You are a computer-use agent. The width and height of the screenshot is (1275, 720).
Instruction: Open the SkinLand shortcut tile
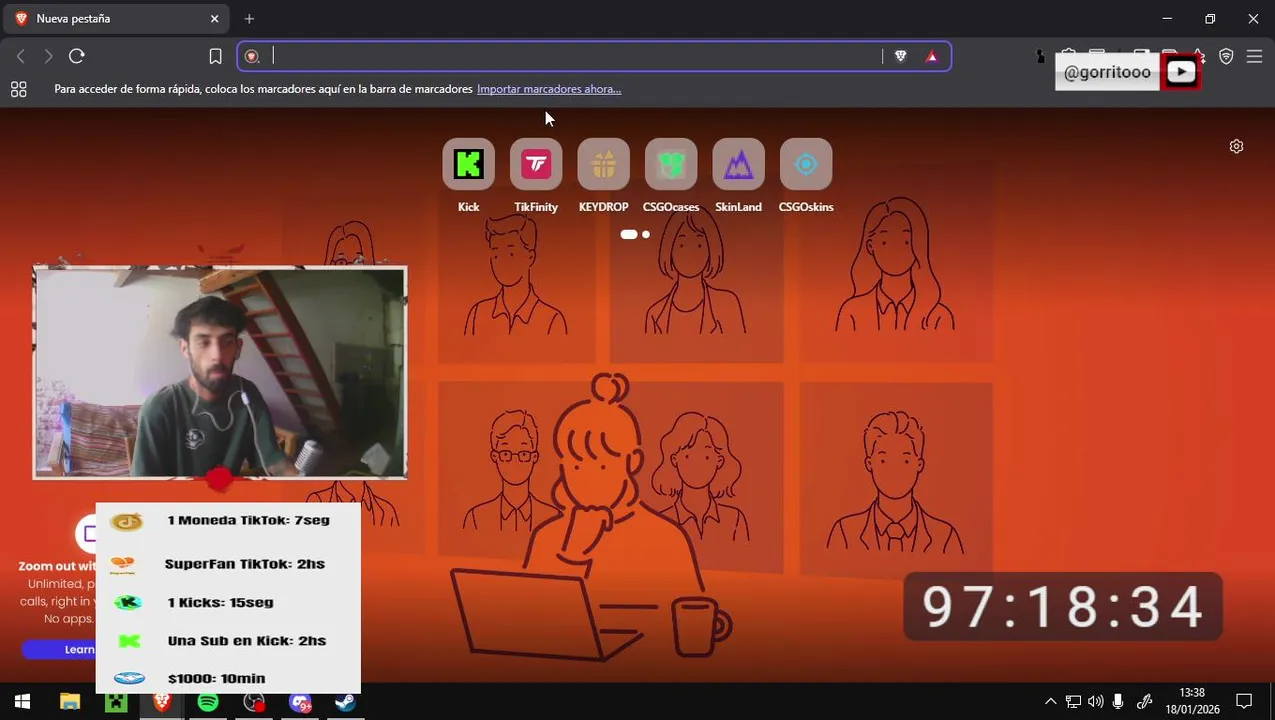pyautogui.click(x=738, y=164)
